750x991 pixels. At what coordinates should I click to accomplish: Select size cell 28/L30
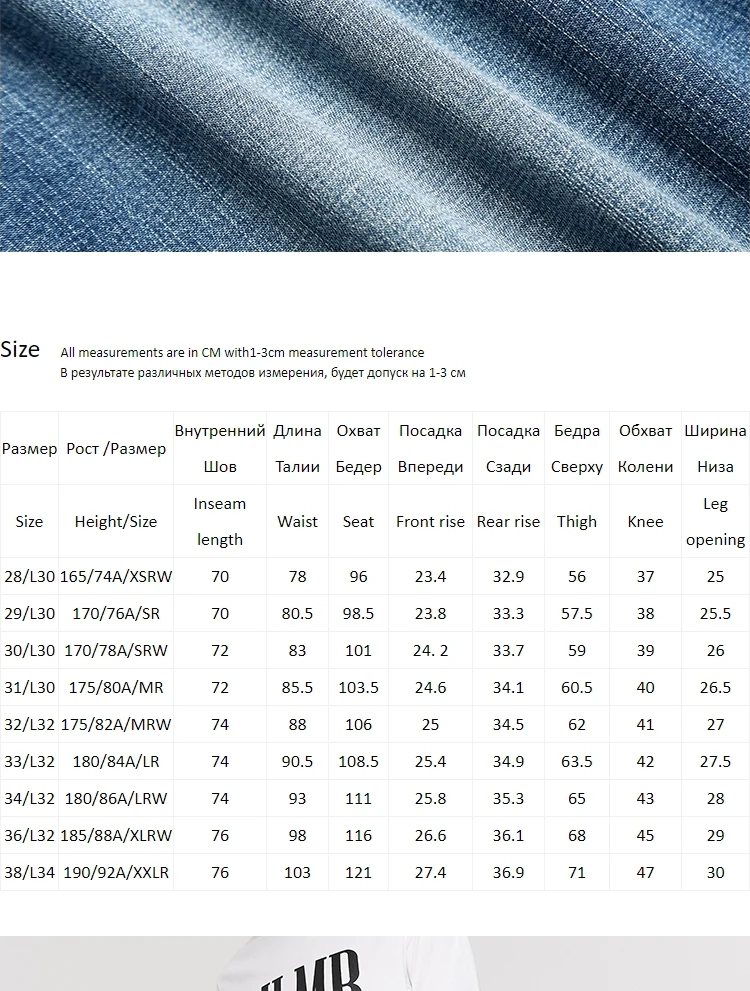(x=29, y=576)
